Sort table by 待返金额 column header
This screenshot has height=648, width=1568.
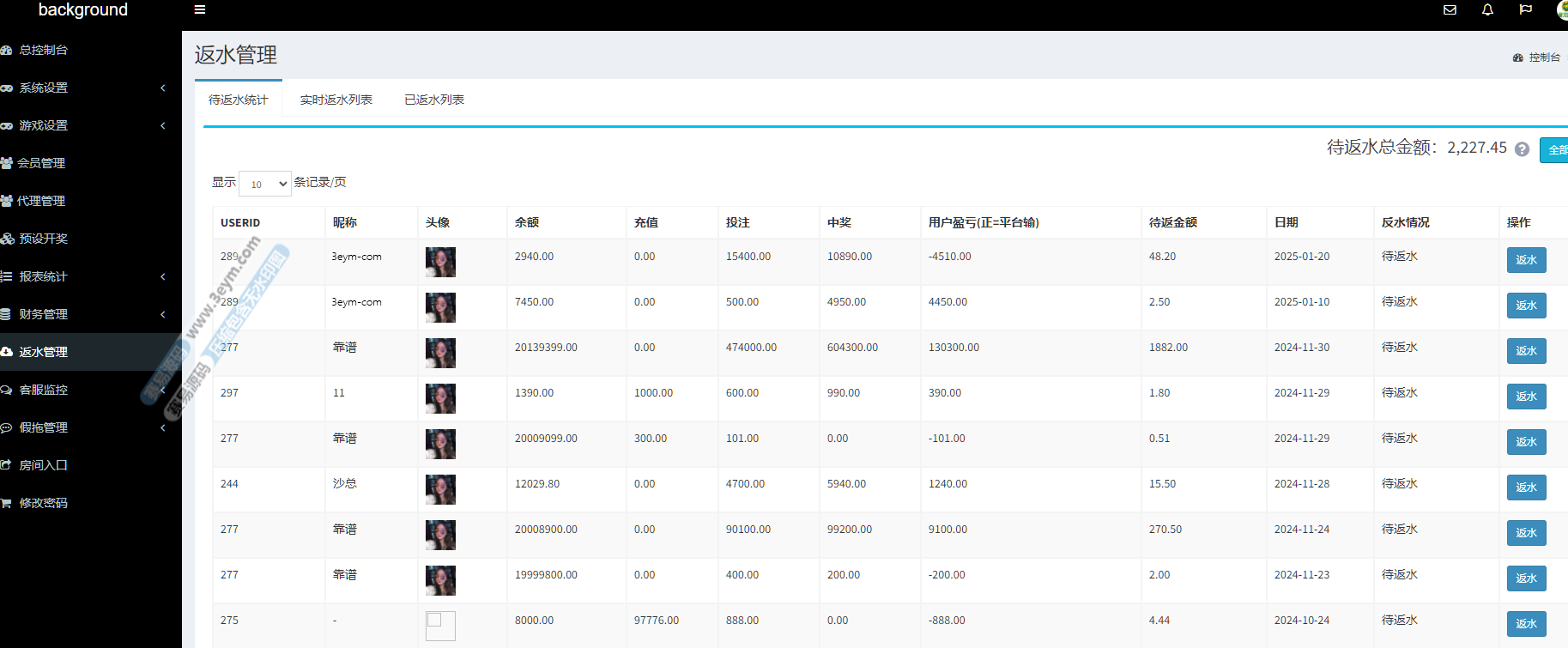[x=1172, y=222]
